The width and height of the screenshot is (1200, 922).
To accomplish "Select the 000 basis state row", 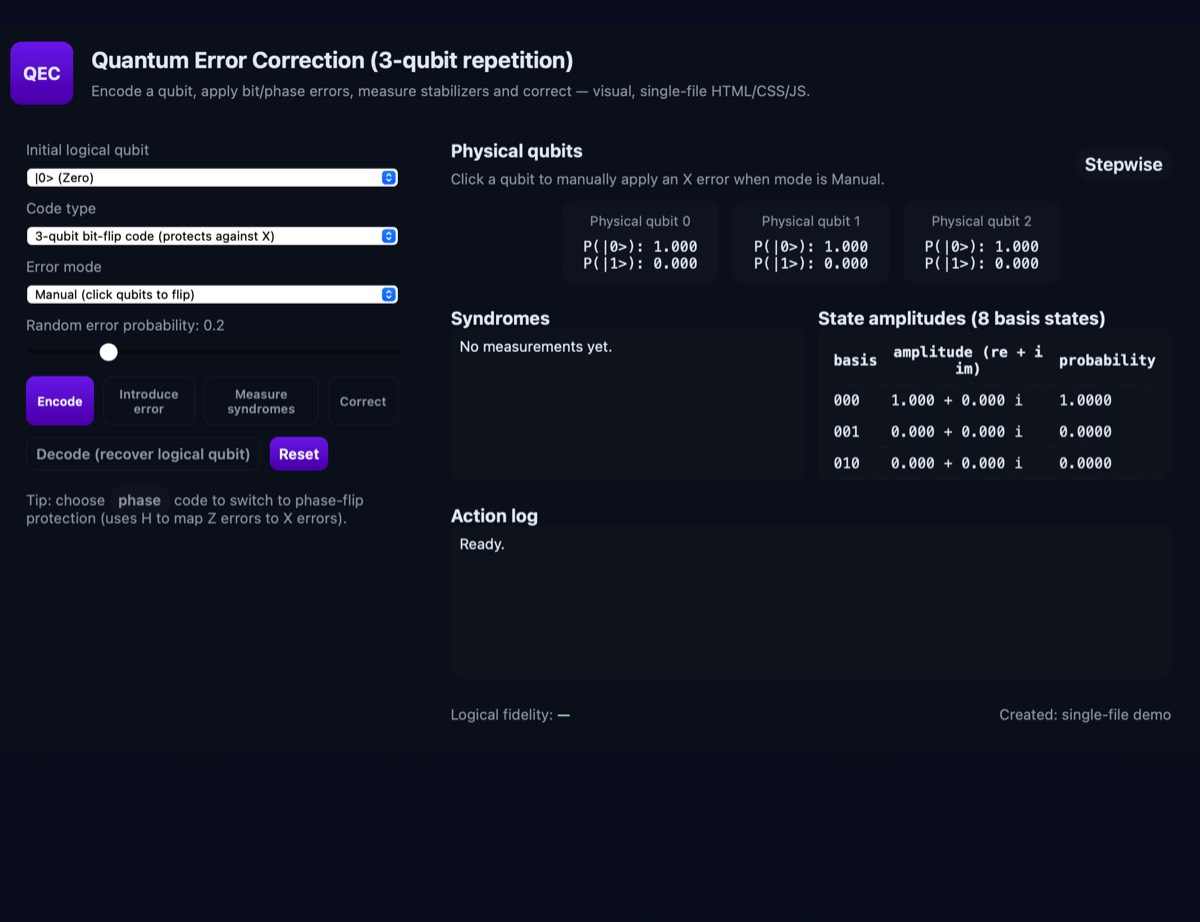I will click(994, 400).
